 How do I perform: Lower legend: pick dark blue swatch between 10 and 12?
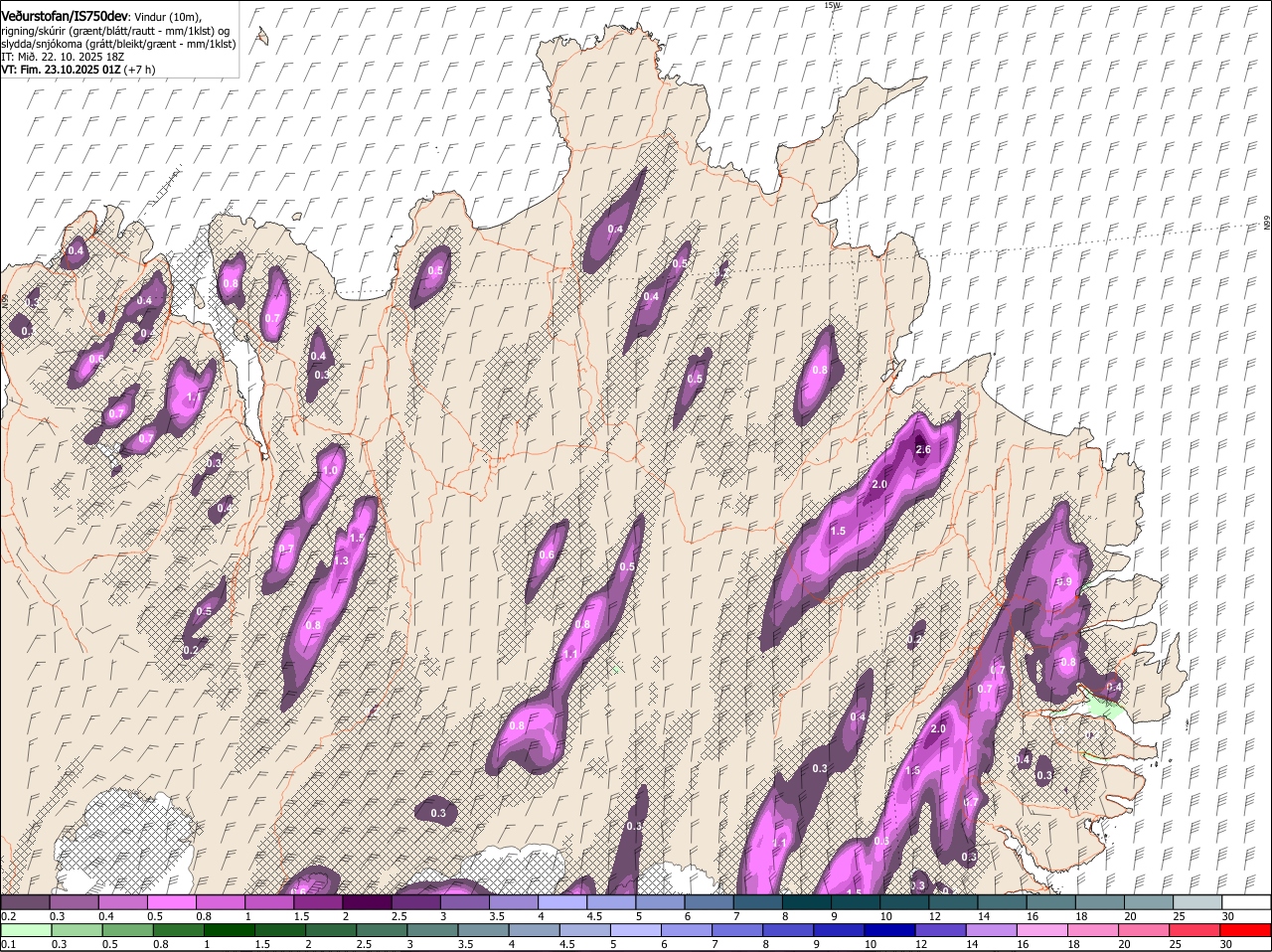tap(891, 930)
